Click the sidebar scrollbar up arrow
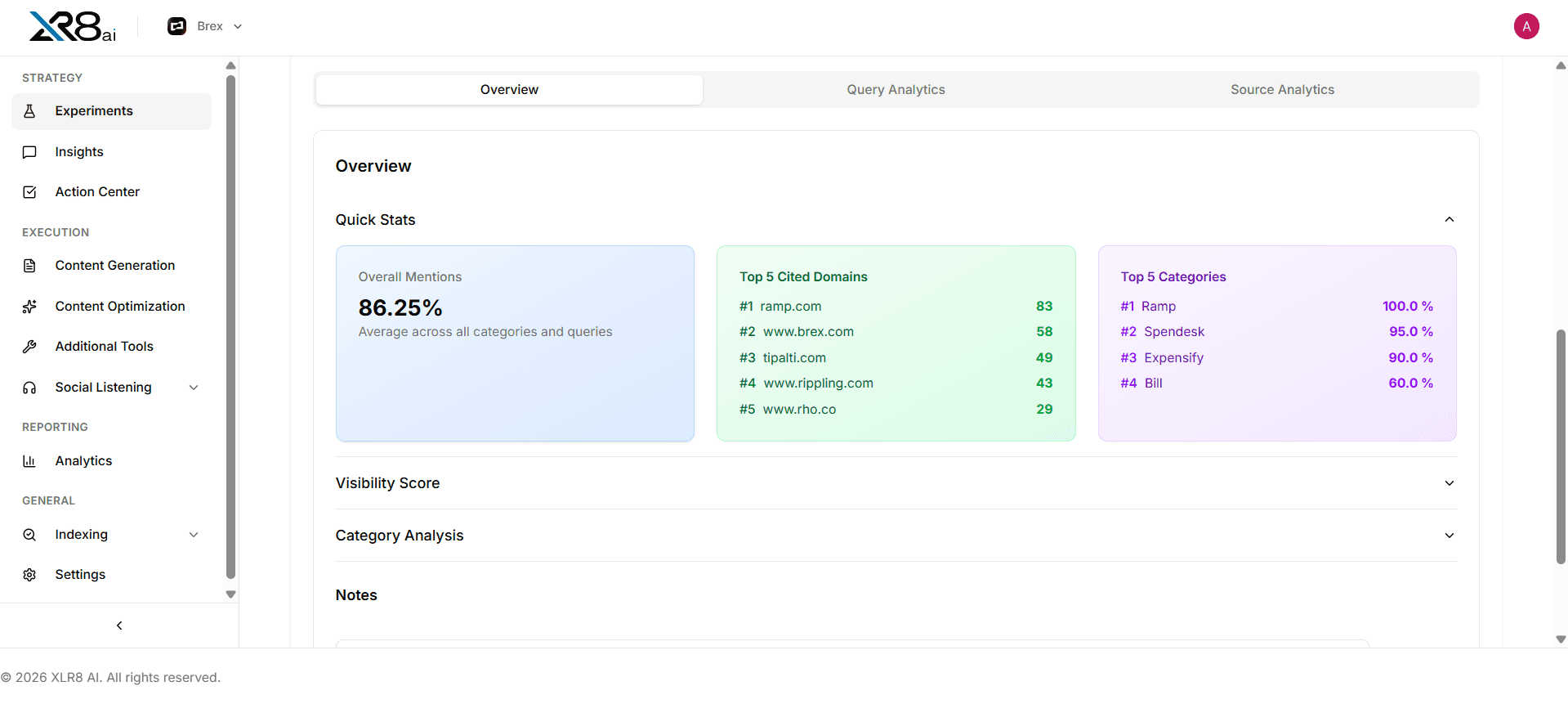 click(x=230, y=65)
